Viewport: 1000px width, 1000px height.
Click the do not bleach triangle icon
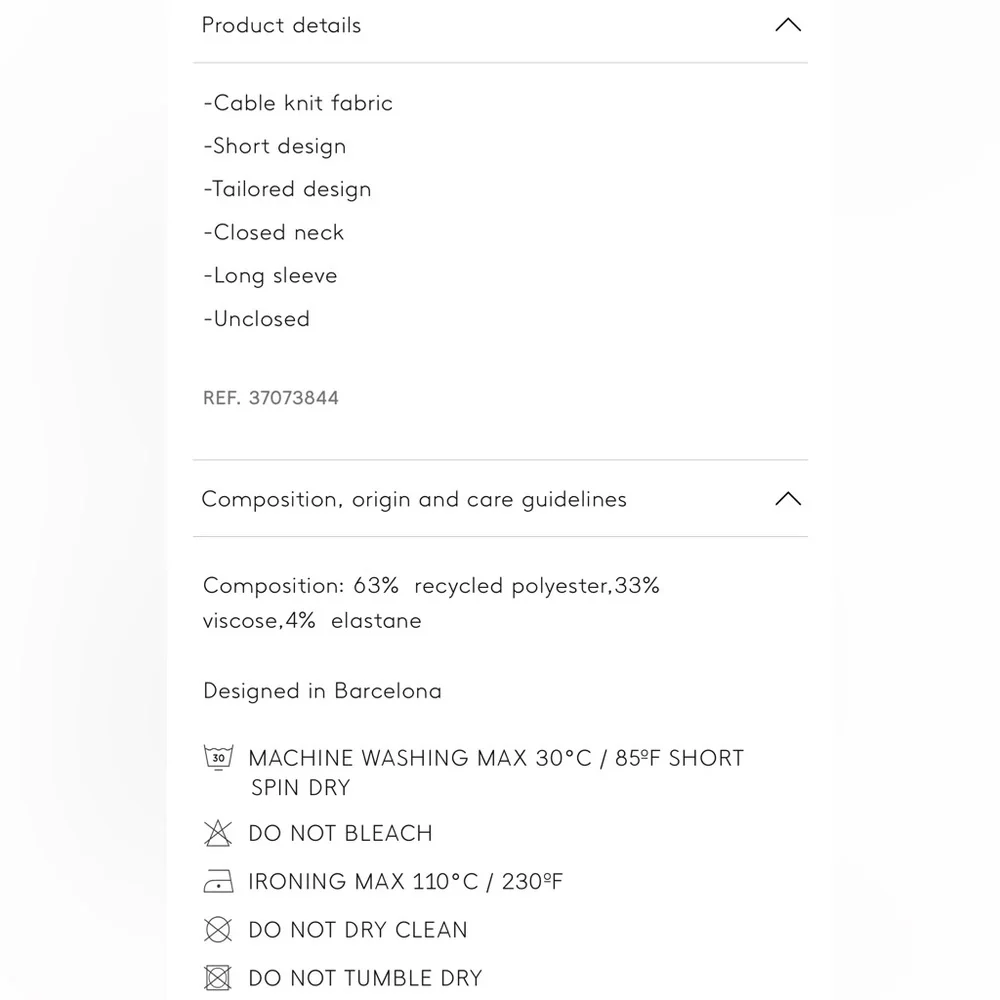[x=218, y=833]
